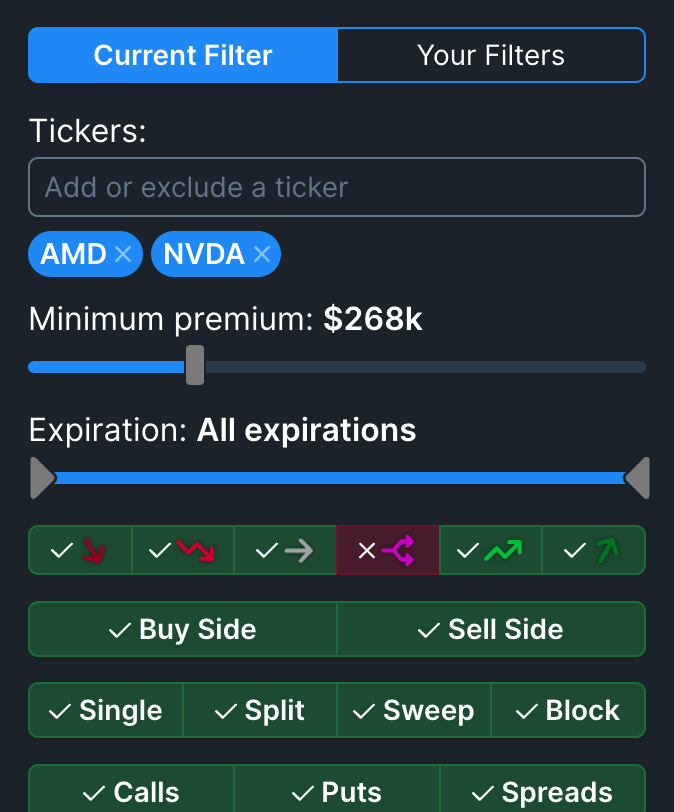Click the minimum premium slider handle
This screenshot has width=674, height=812.
(x=196, y=366)
